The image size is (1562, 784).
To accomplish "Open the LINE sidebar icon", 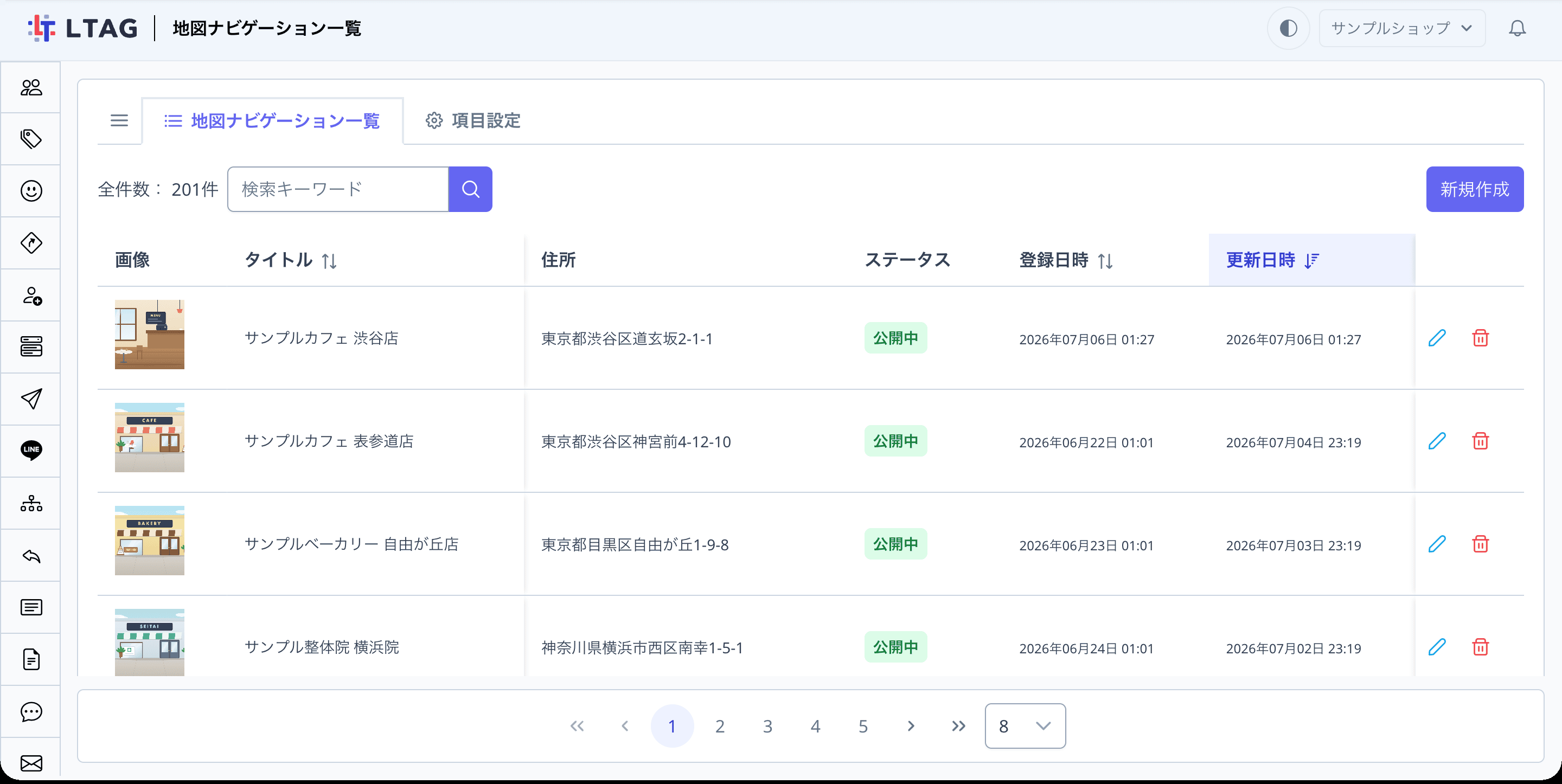I will pyautogui.click(x=31, y=451).
